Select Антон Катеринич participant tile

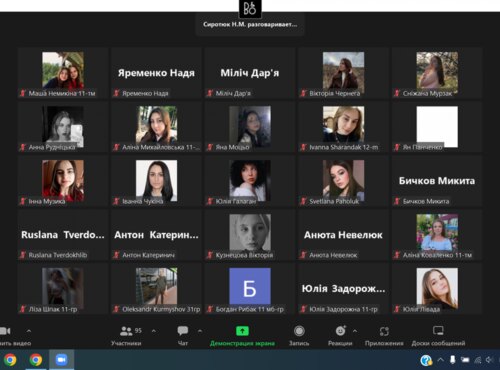156,235
